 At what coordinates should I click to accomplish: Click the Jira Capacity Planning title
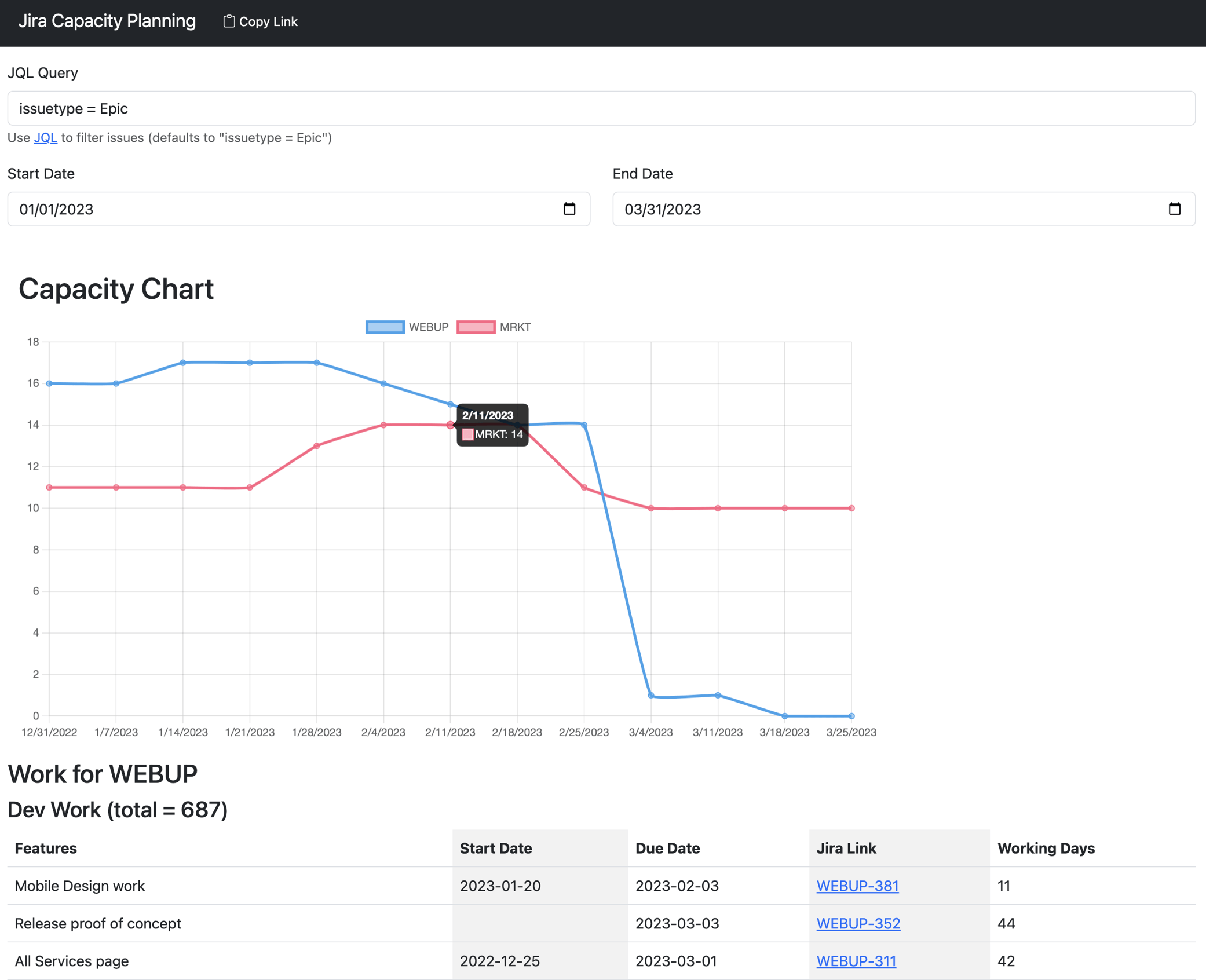pos(107,21)
